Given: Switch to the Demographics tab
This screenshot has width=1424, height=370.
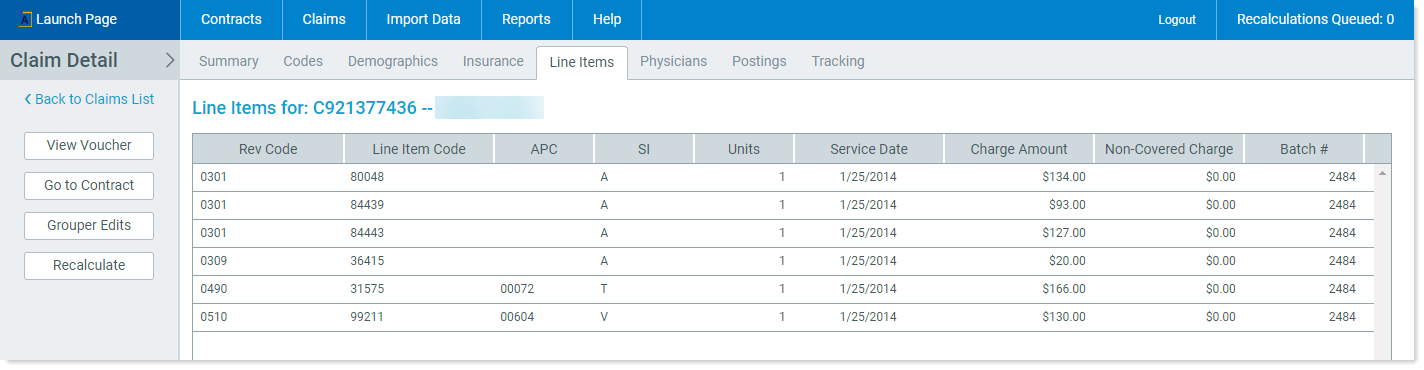Looking at the screenshot, I should coord(393,61).
